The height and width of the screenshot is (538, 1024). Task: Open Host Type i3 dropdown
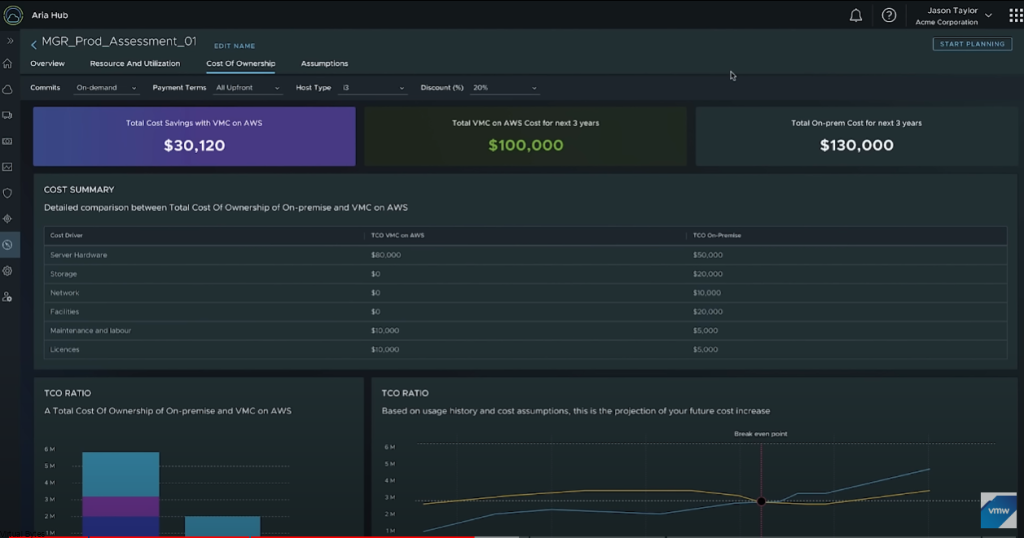373,87
